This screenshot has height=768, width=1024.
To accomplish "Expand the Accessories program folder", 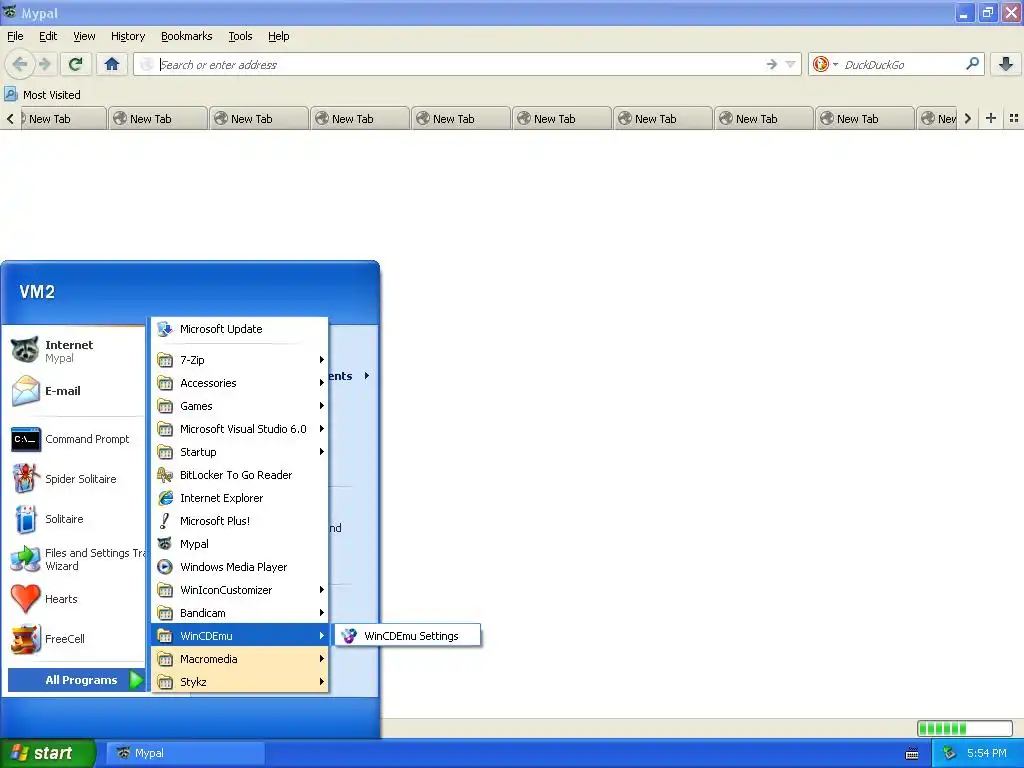I will click(x=240, y=383).
